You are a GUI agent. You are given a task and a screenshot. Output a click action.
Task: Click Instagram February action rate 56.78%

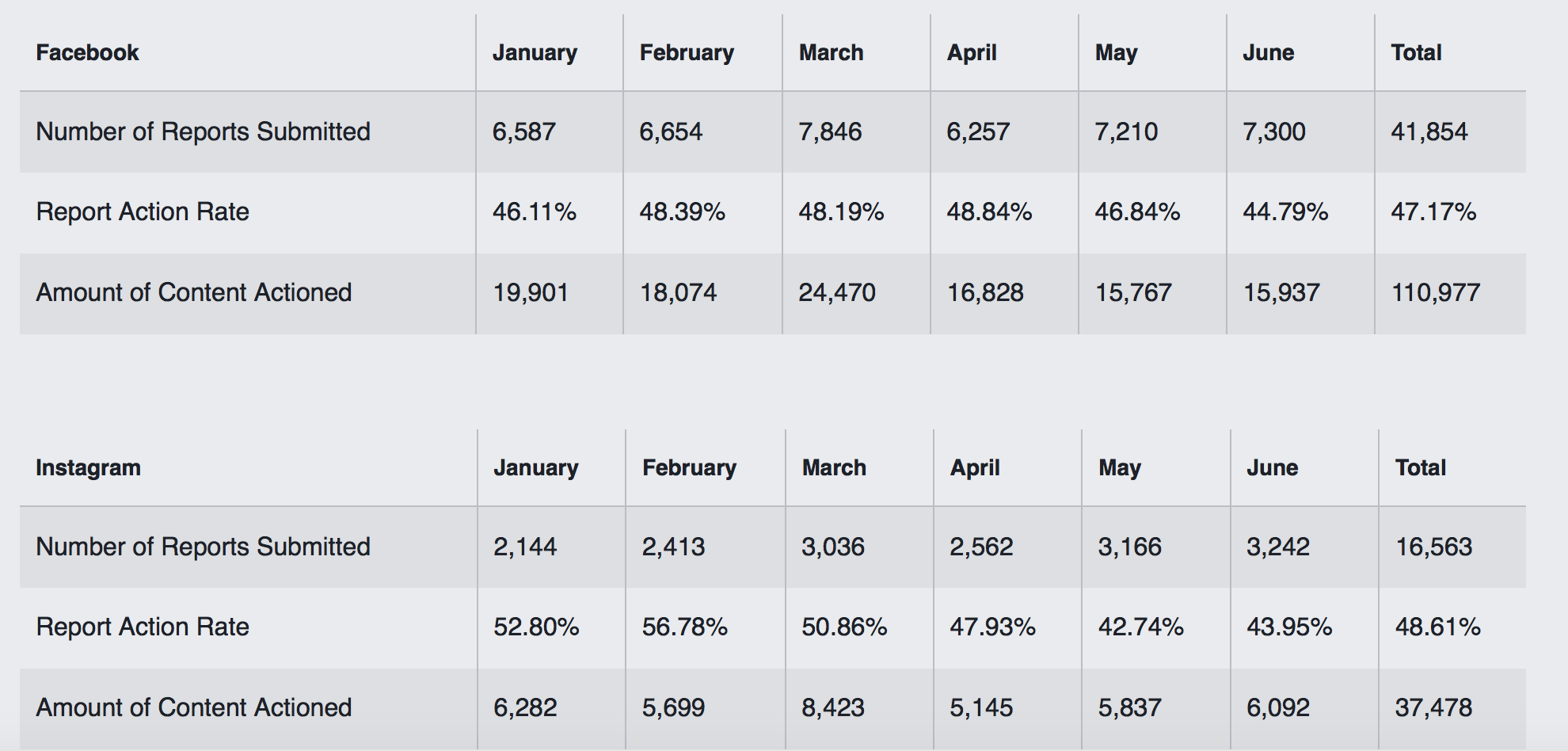pyautogui.click(x=685, y=627)
